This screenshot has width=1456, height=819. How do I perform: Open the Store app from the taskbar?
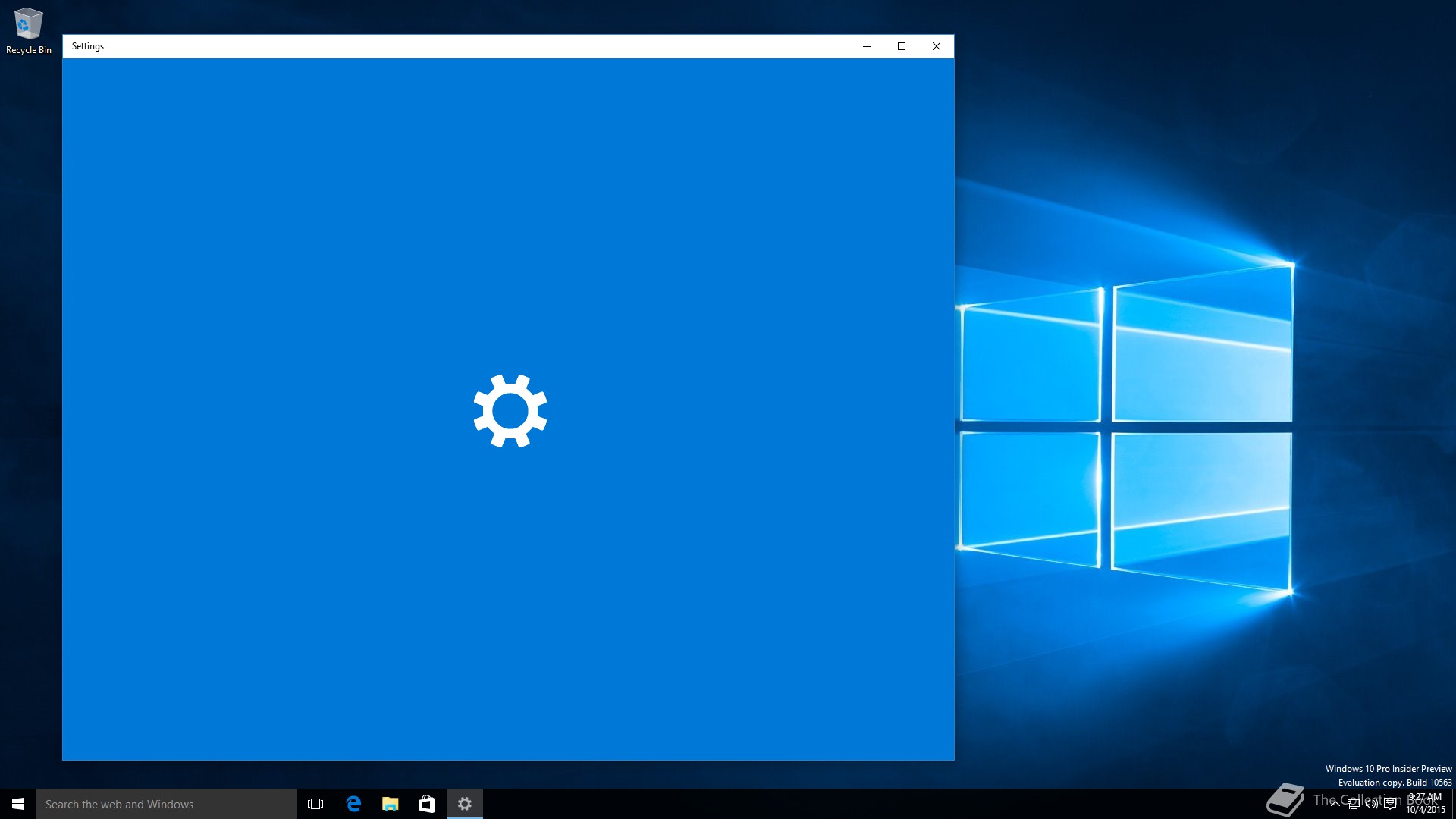[428, 804]
